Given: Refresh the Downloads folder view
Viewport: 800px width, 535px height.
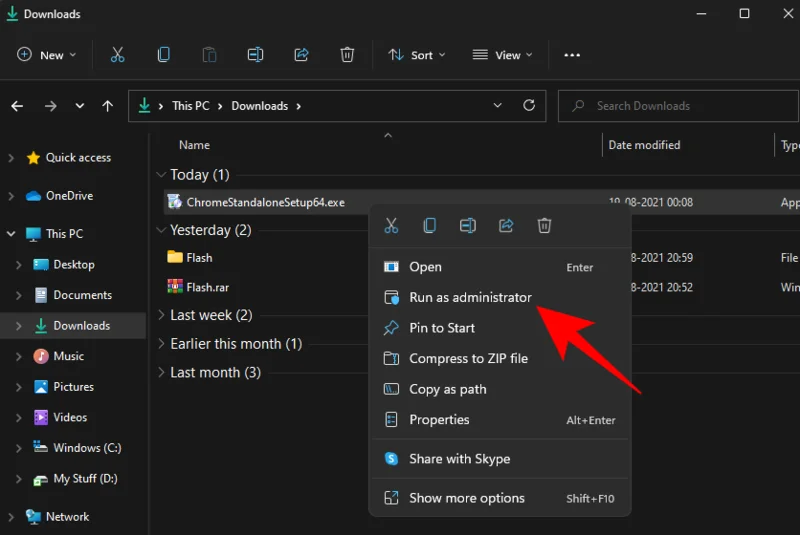Looking at the screenshot, I should (529, 106).
